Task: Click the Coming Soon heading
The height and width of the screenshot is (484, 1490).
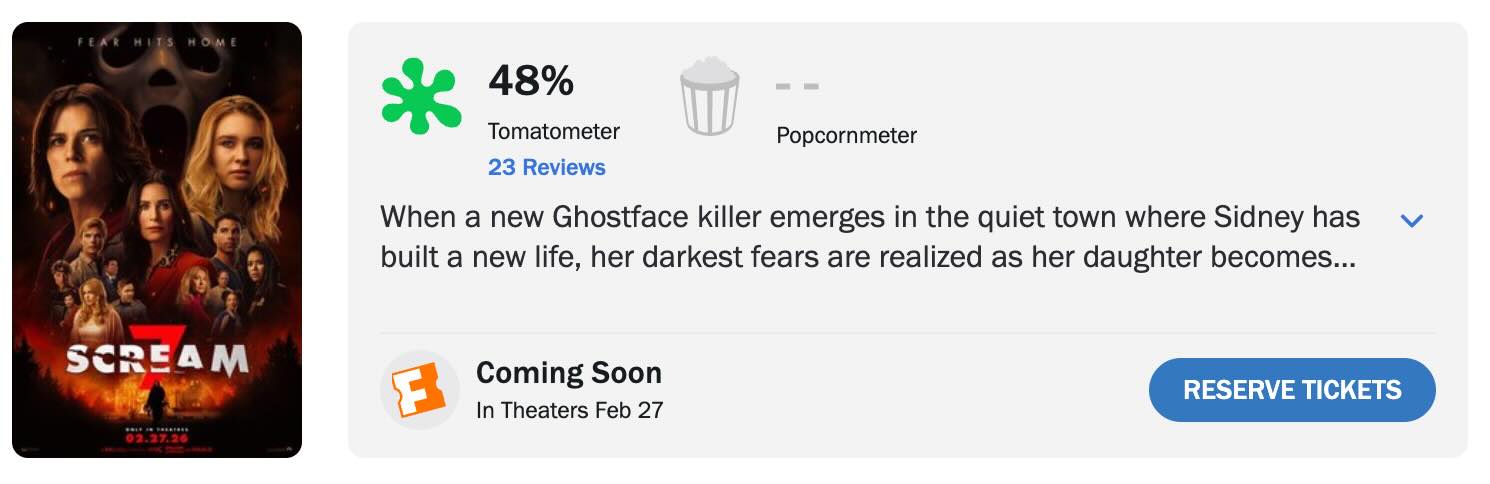Action: [568, 373]
